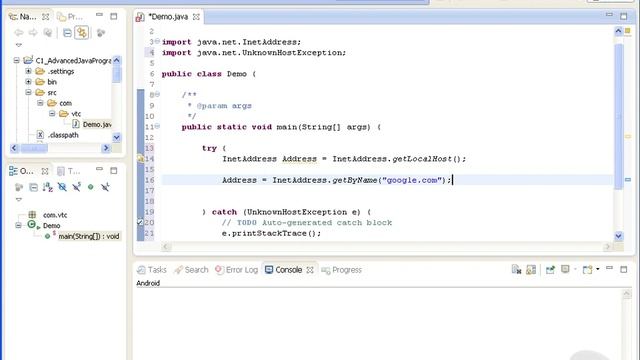Image resolution: width=640 pixels, height=360 pixels.
Task: Open the Open Console dropdown arrow
Action: tap(598, 269)
